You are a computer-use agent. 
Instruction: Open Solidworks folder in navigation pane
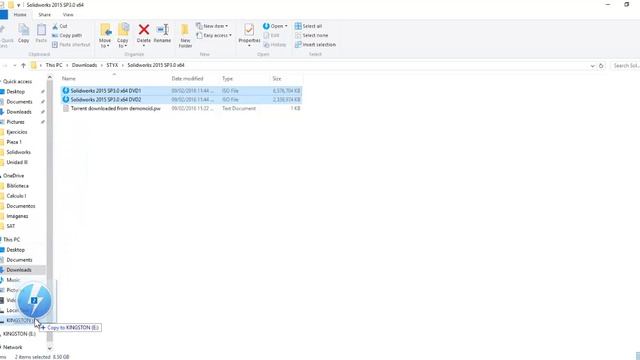[x=18, y=152]
